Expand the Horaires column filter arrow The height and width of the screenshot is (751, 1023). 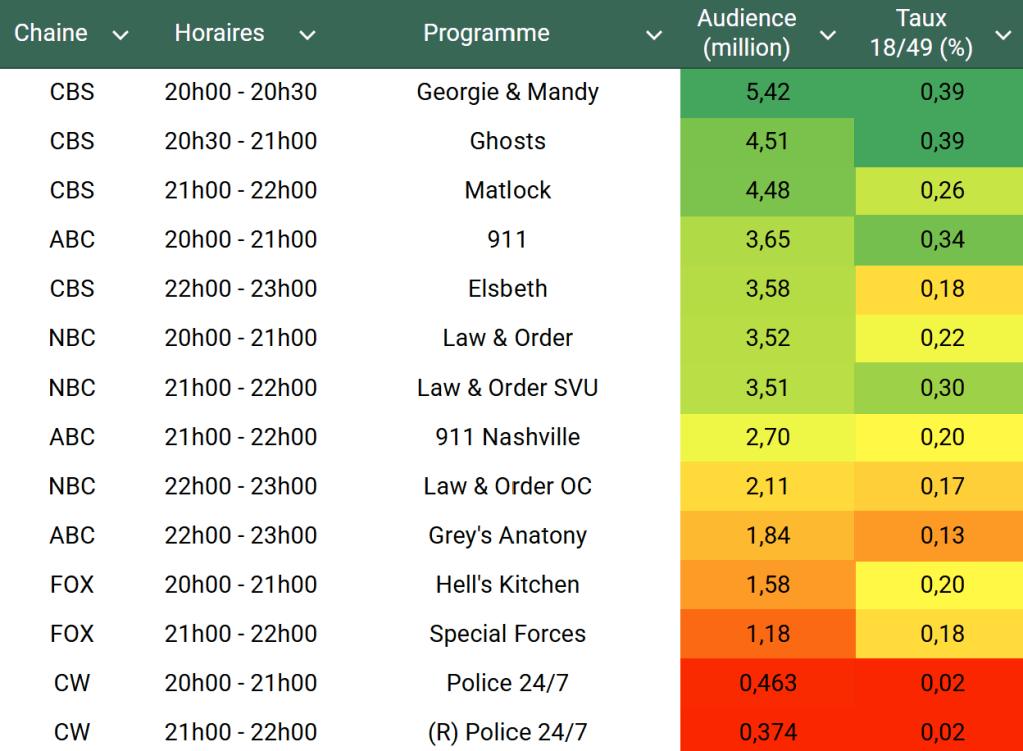click(x=307, y=36)
